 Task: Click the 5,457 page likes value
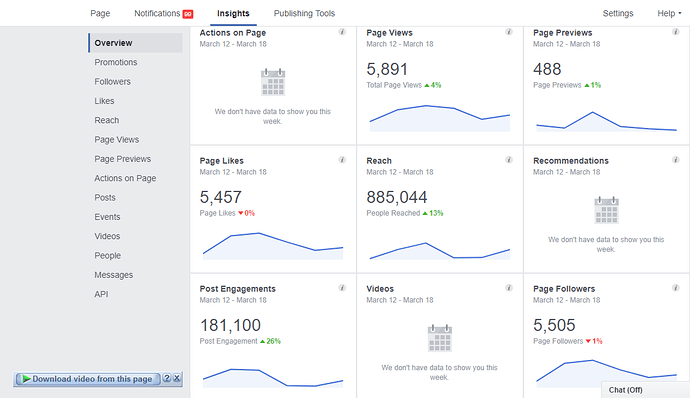tap(220, 197)
